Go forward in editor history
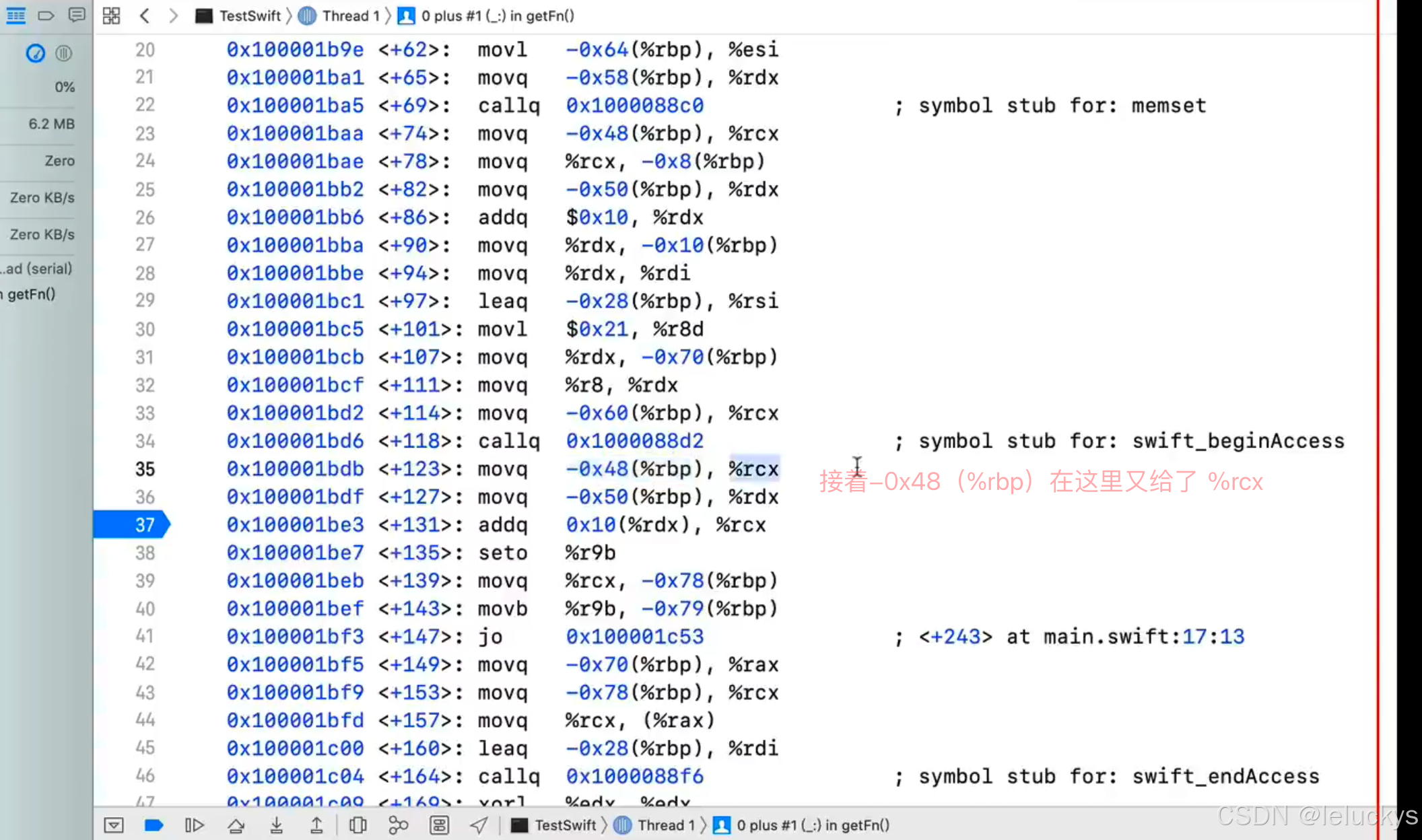Screen dimensions: 1422x840 [173, 15]
